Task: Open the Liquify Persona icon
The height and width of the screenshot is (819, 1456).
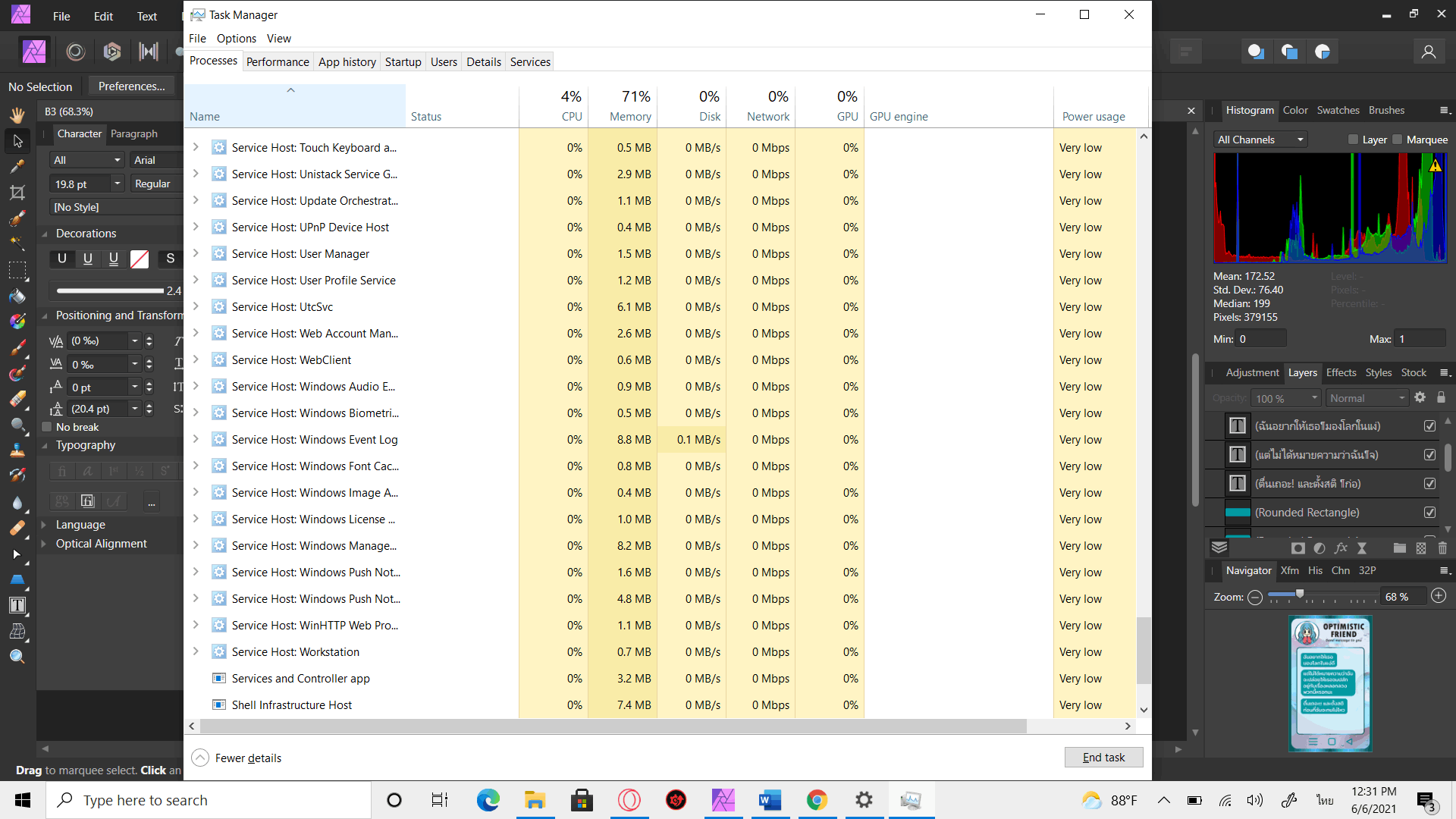Action: (x=75, y=52)
